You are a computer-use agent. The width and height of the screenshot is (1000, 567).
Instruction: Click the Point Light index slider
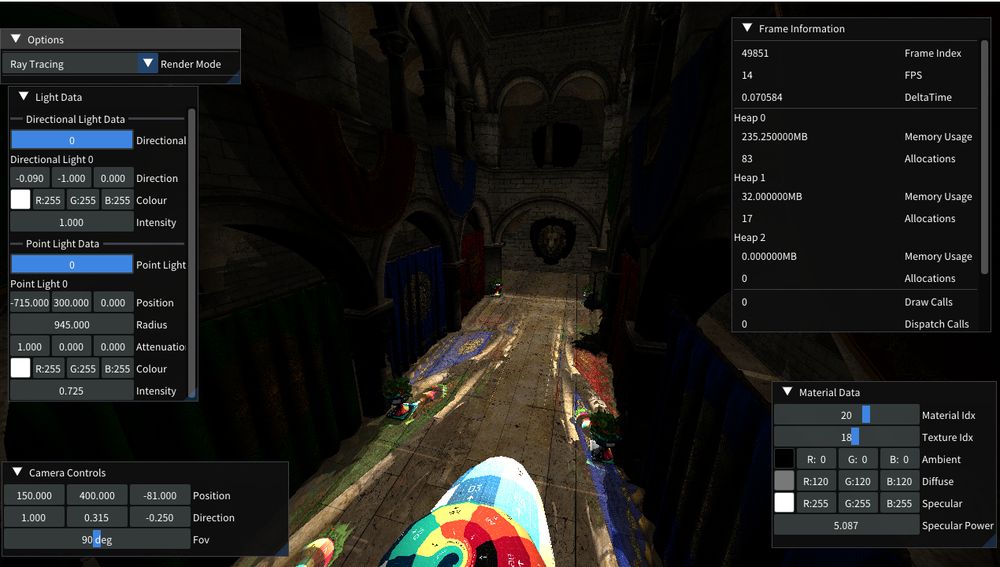click(x=71, y=264)
